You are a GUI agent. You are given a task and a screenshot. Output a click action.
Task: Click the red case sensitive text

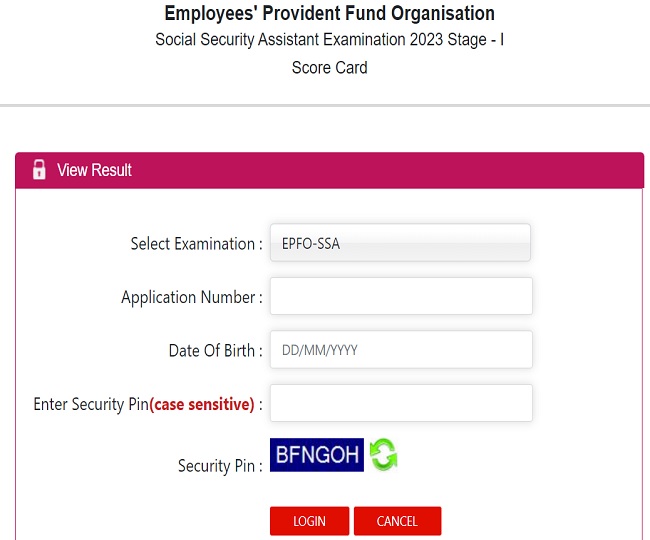(x=201, y=405)
